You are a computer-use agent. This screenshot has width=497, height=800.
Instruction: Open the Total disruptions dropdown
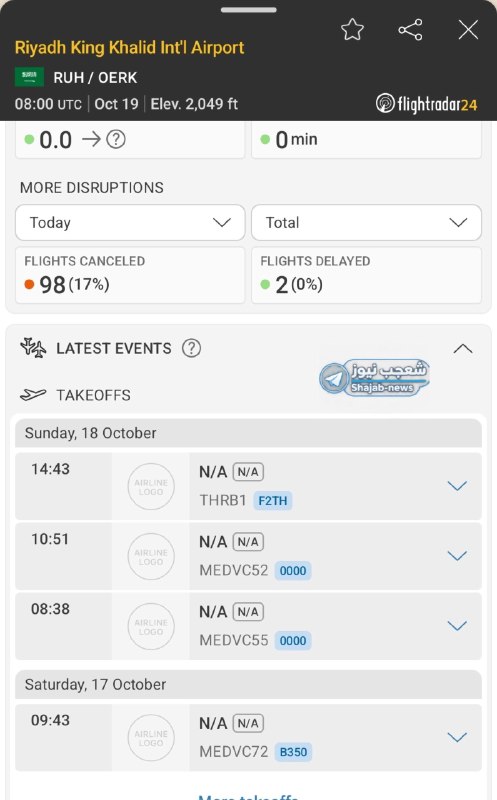coord(366,222)
